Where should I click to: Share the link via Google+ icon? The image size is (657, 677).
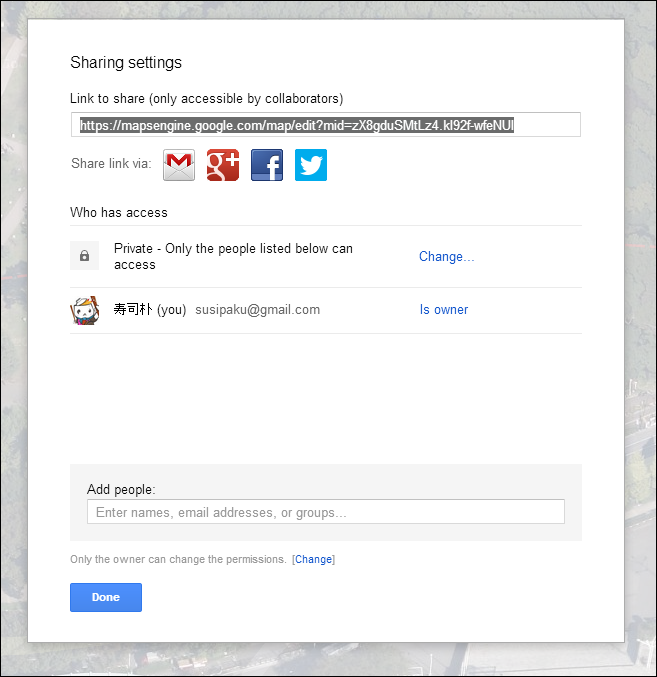pos(223,165)
